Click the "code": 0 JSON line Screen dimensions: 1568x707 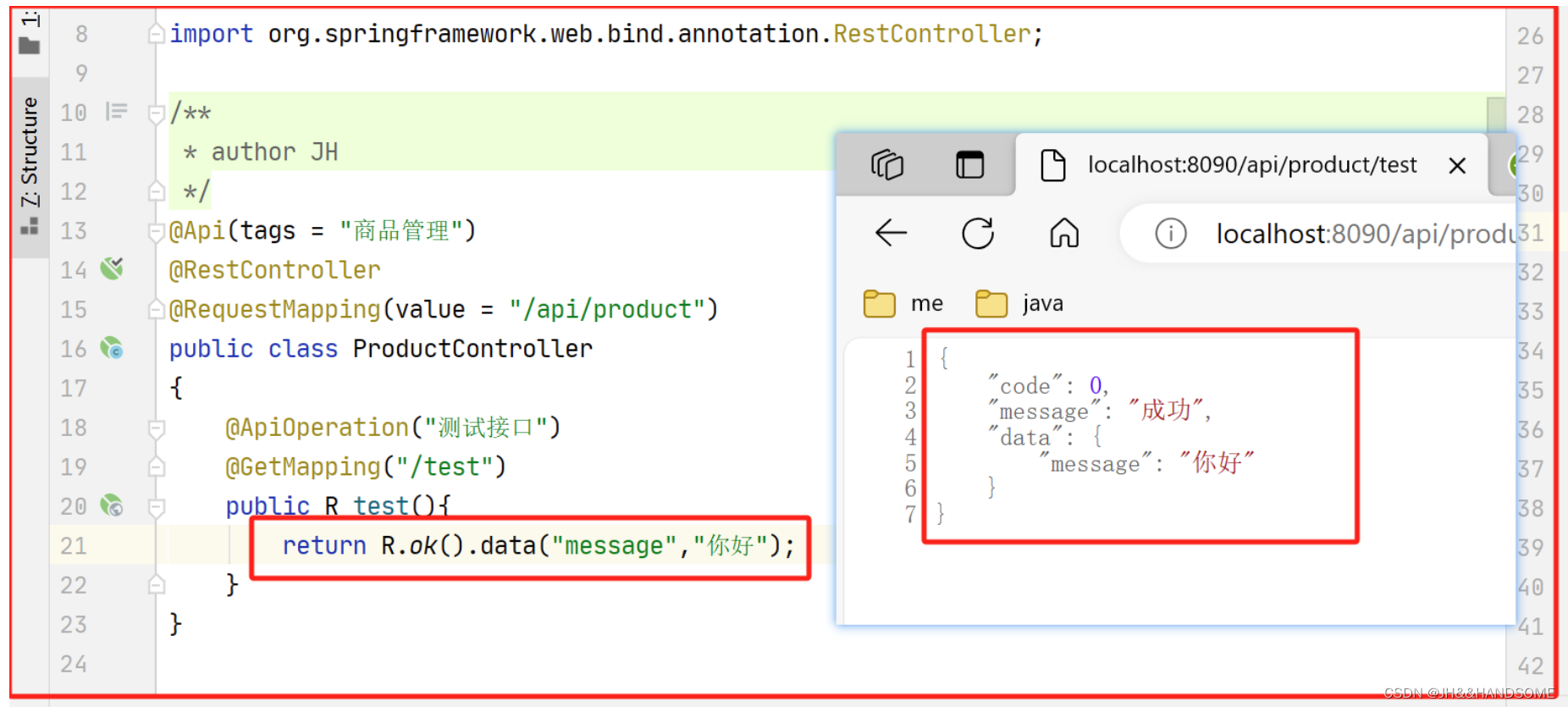1048,386
